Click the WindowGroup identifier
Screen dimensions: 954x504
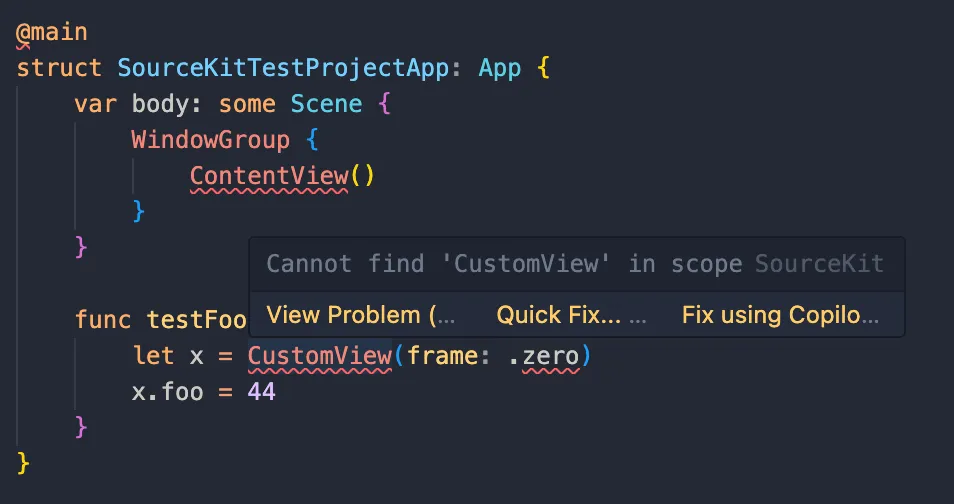pos(210,140)
